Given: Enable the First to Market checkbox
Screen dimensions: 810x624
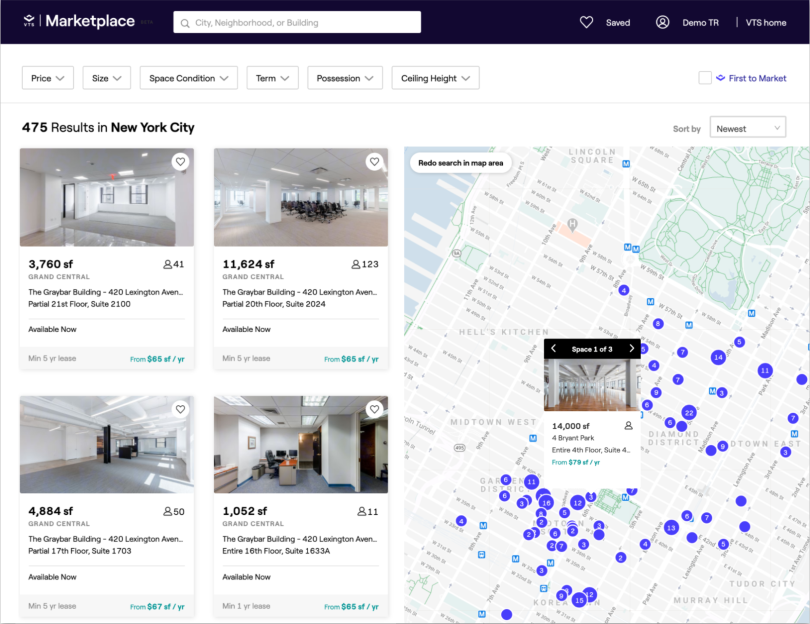Looking at the screenshot, I should [705, 78].
